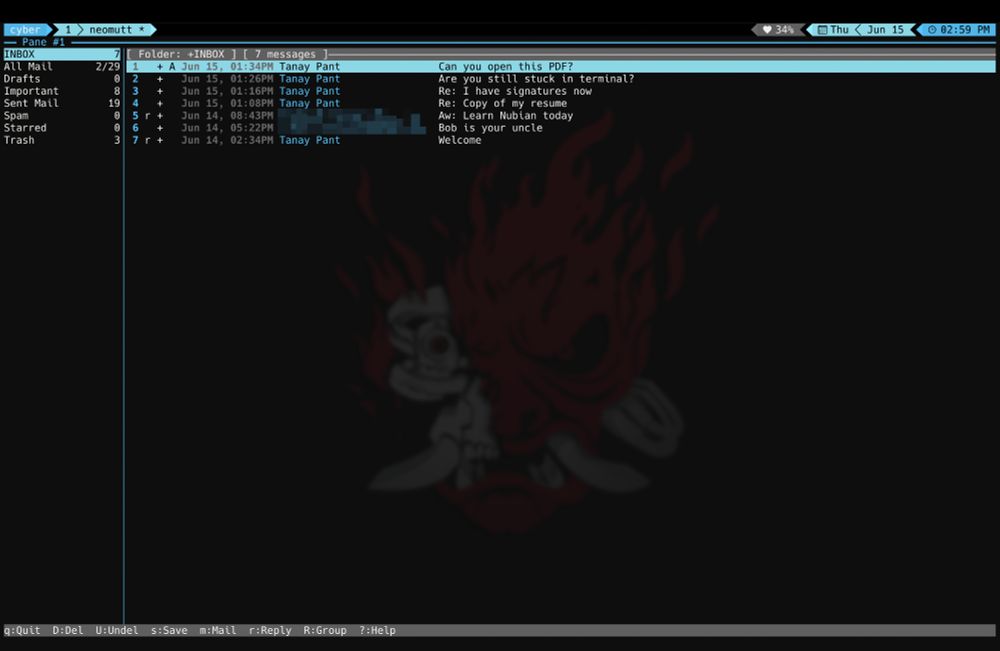Image resolution: width=1000 pixels, height=651 pixels.
Task: Click q:Quit in the bottom bar
Action: 22,631
